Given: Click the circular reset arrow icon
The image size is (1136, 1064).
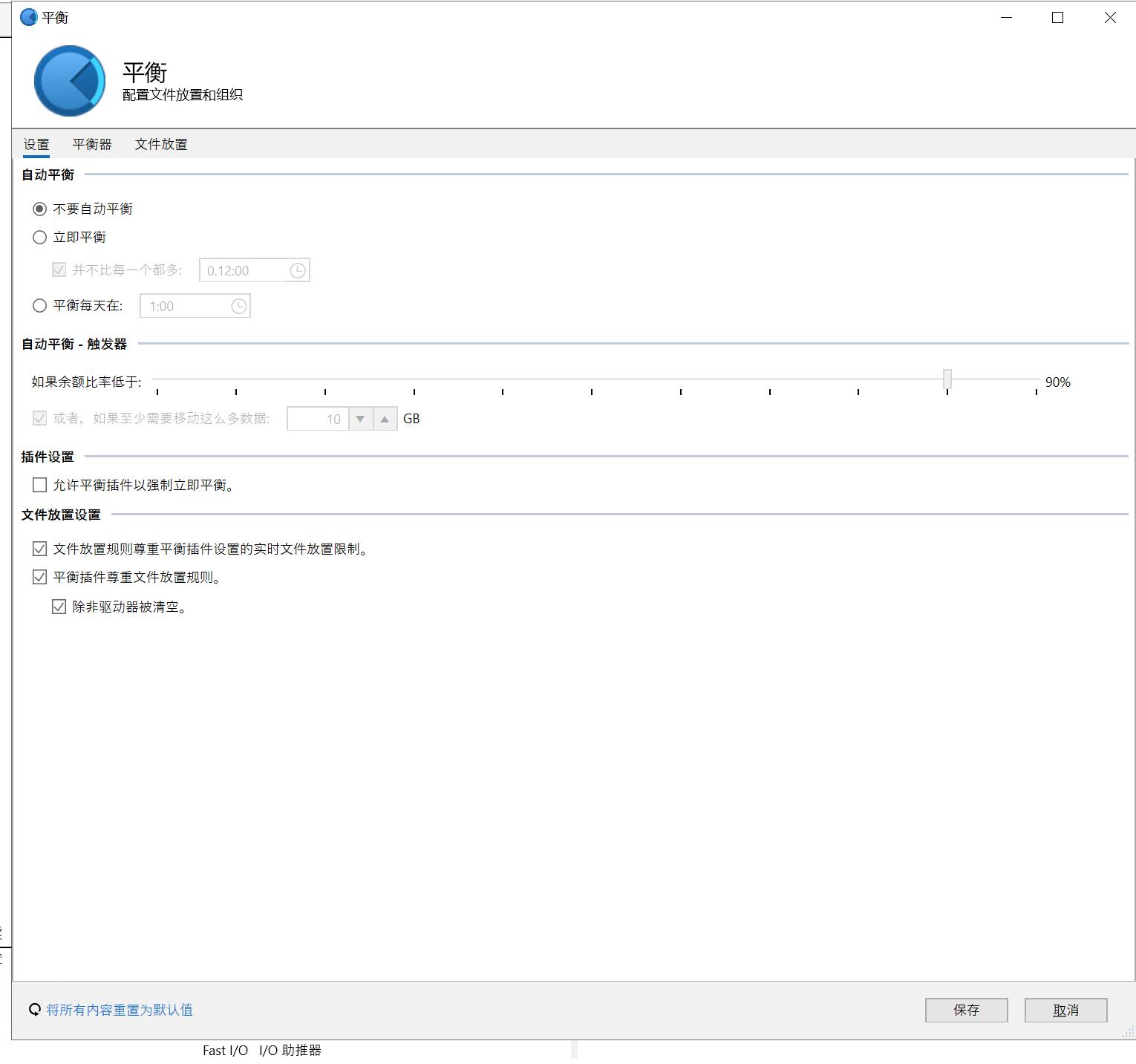Looking at the screenshot, I should click(x=34, y=1010).
